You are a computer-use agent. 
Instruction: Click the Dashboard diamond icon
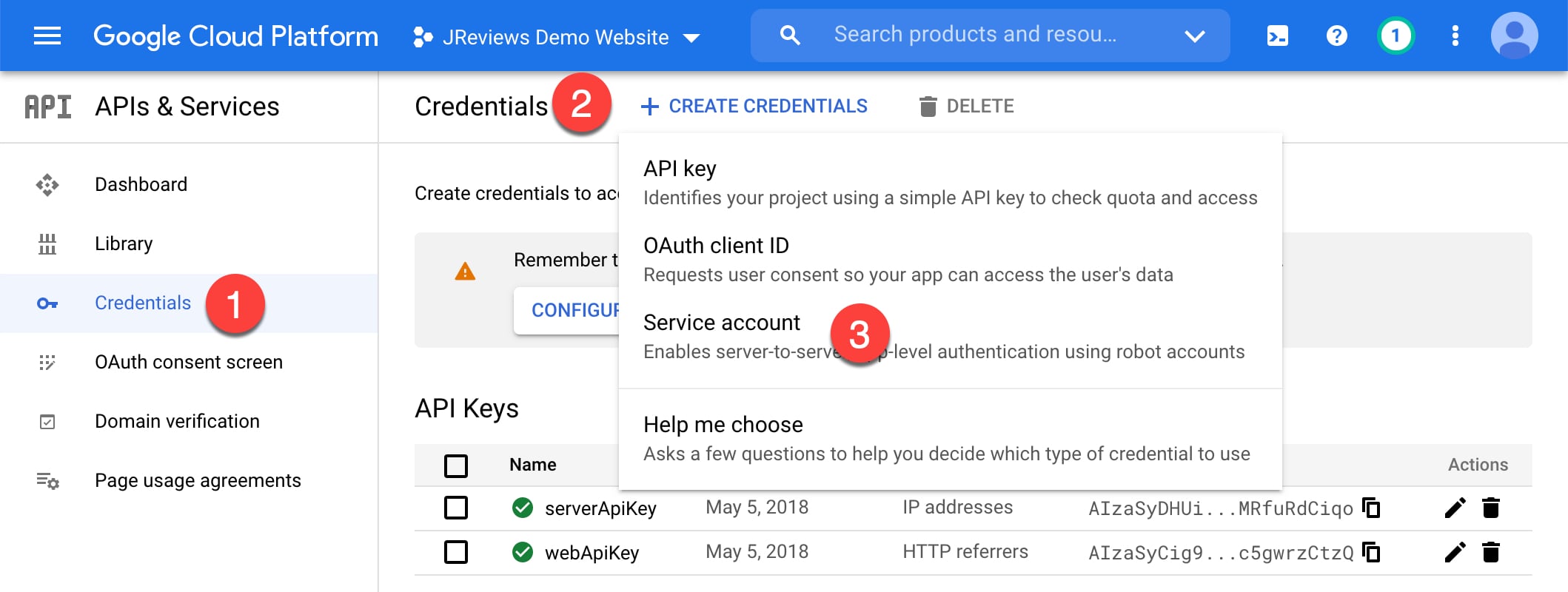tap(47, 184)
